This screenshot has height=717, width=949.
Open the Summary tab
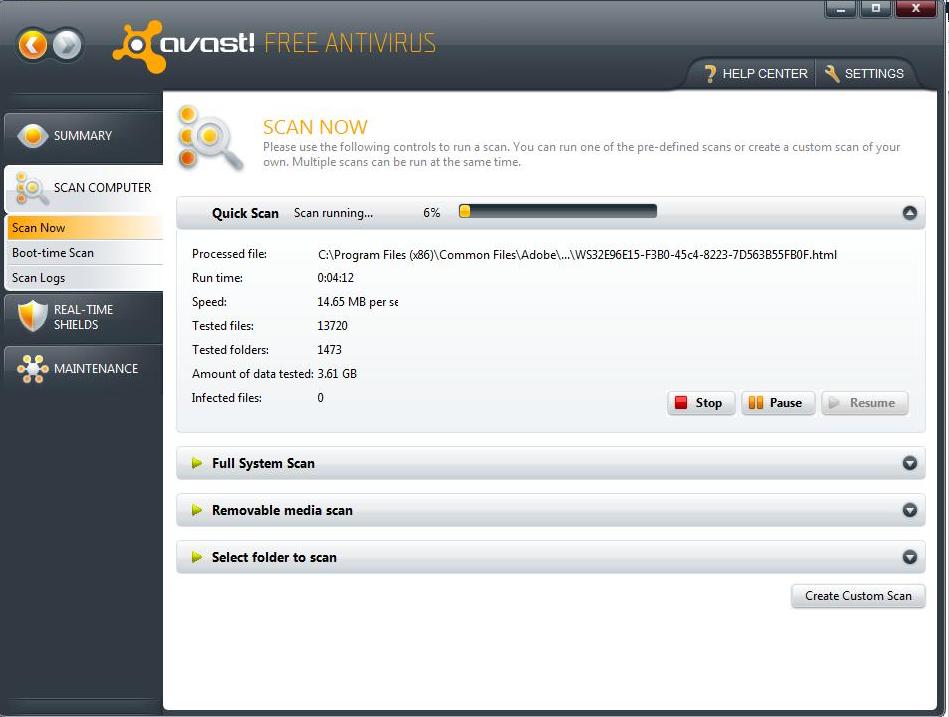(x=83, y=136)
